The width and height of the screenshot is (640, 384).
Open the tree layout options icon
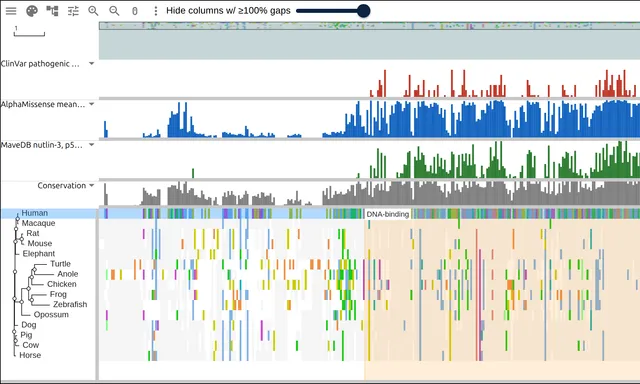[52, 11]
